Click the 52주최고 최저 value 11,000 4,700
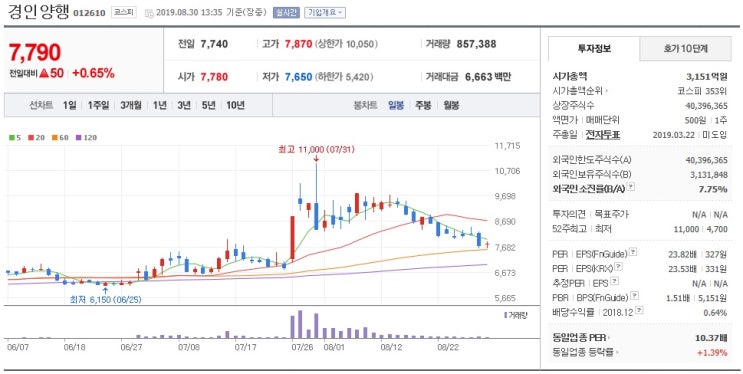743x374 pixels. (700, 229)
